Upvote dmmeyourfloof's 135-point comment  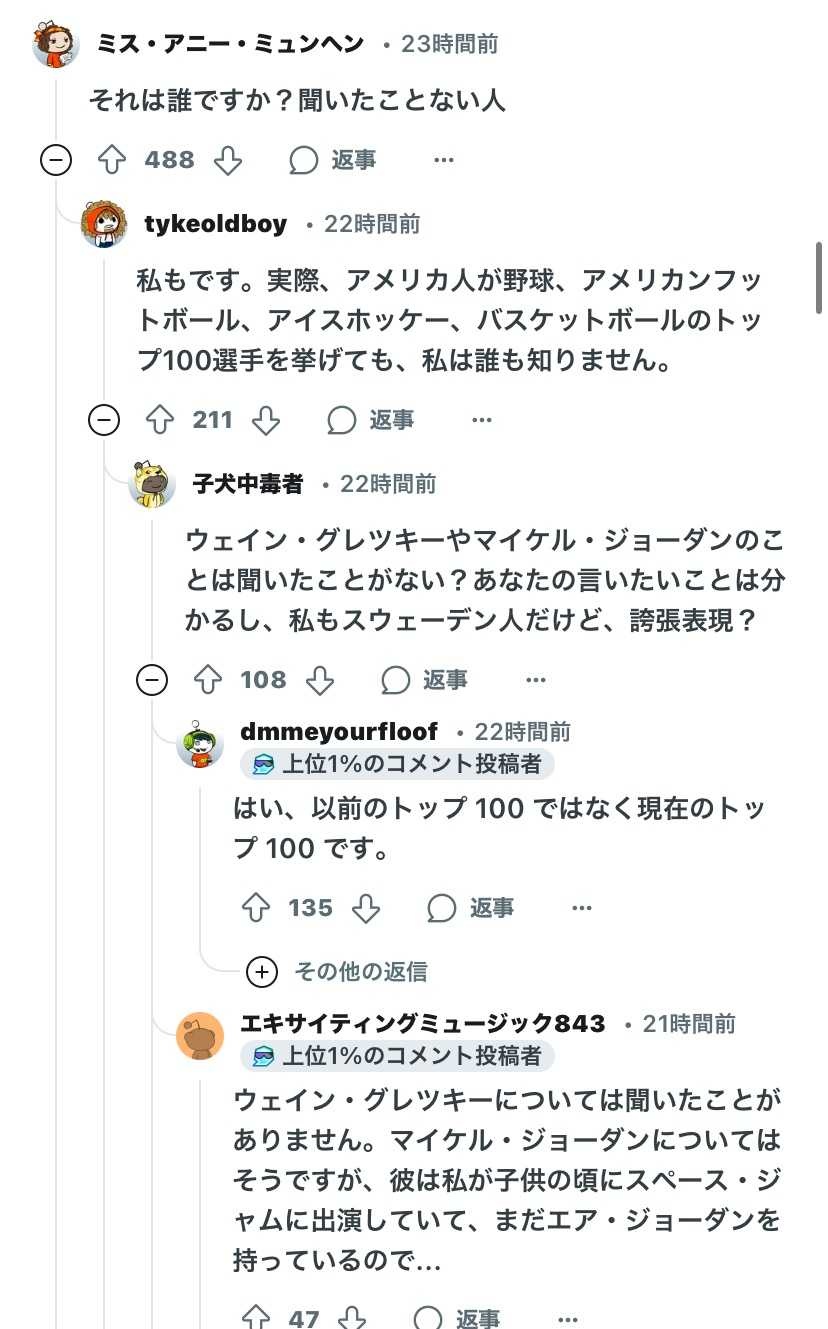click(256, 908)
